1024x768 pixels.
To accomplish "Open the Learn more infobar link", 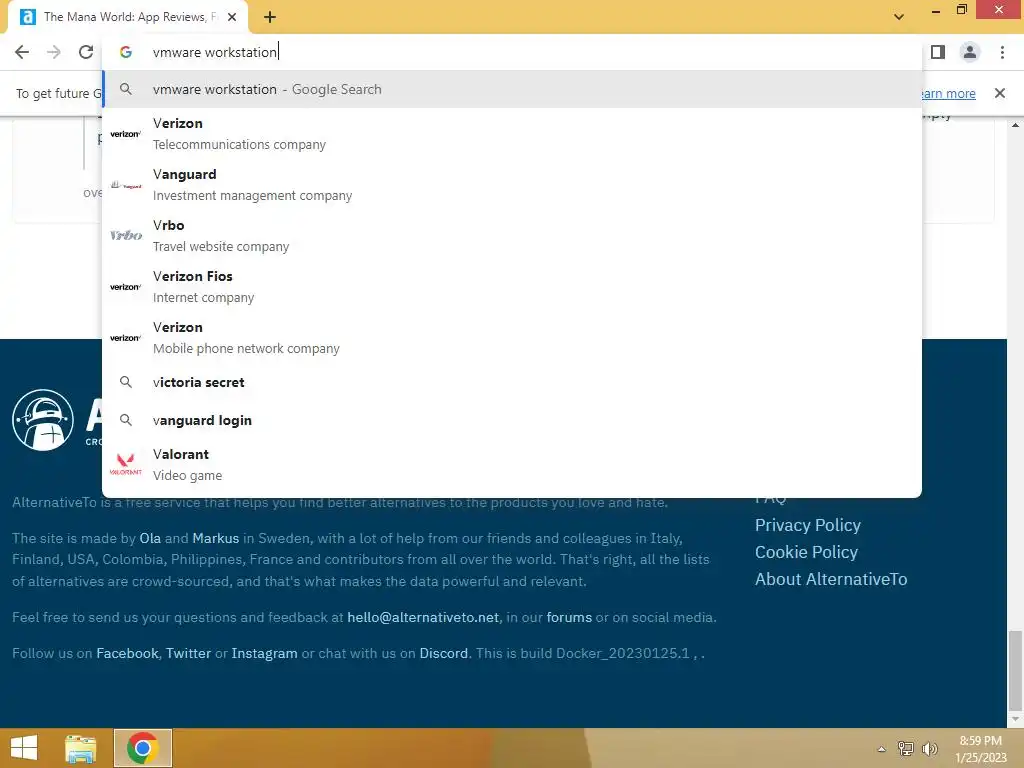I will click(948, 93).
